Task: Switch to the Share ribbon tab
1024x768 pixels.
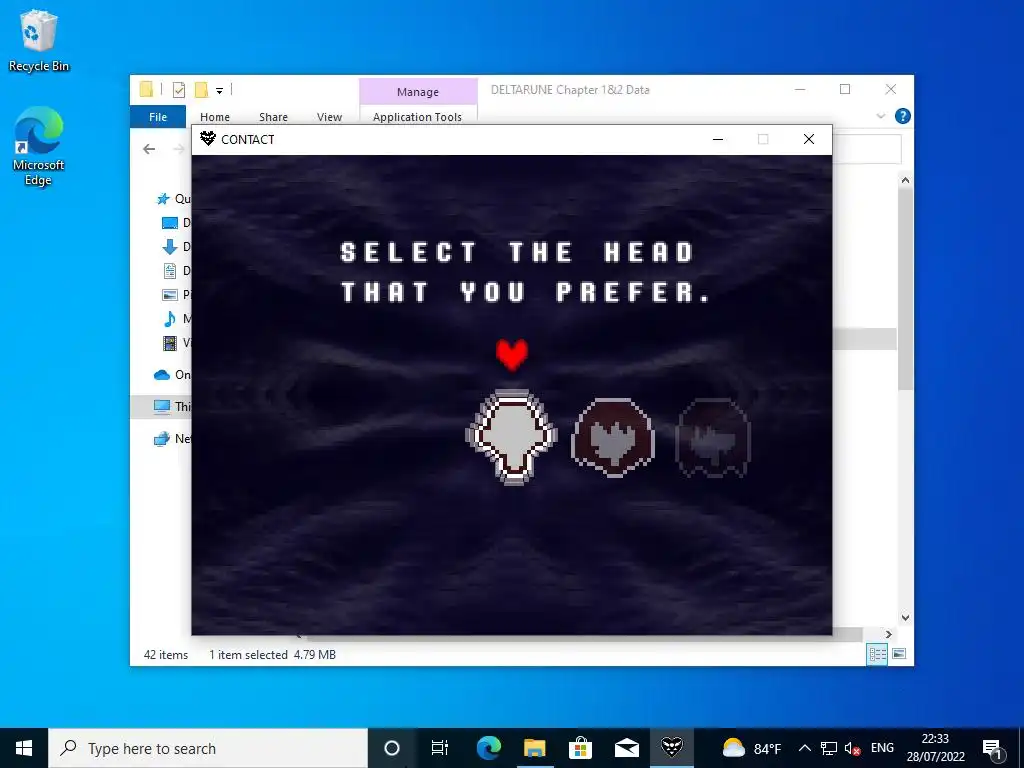Action: click(273, 117)
